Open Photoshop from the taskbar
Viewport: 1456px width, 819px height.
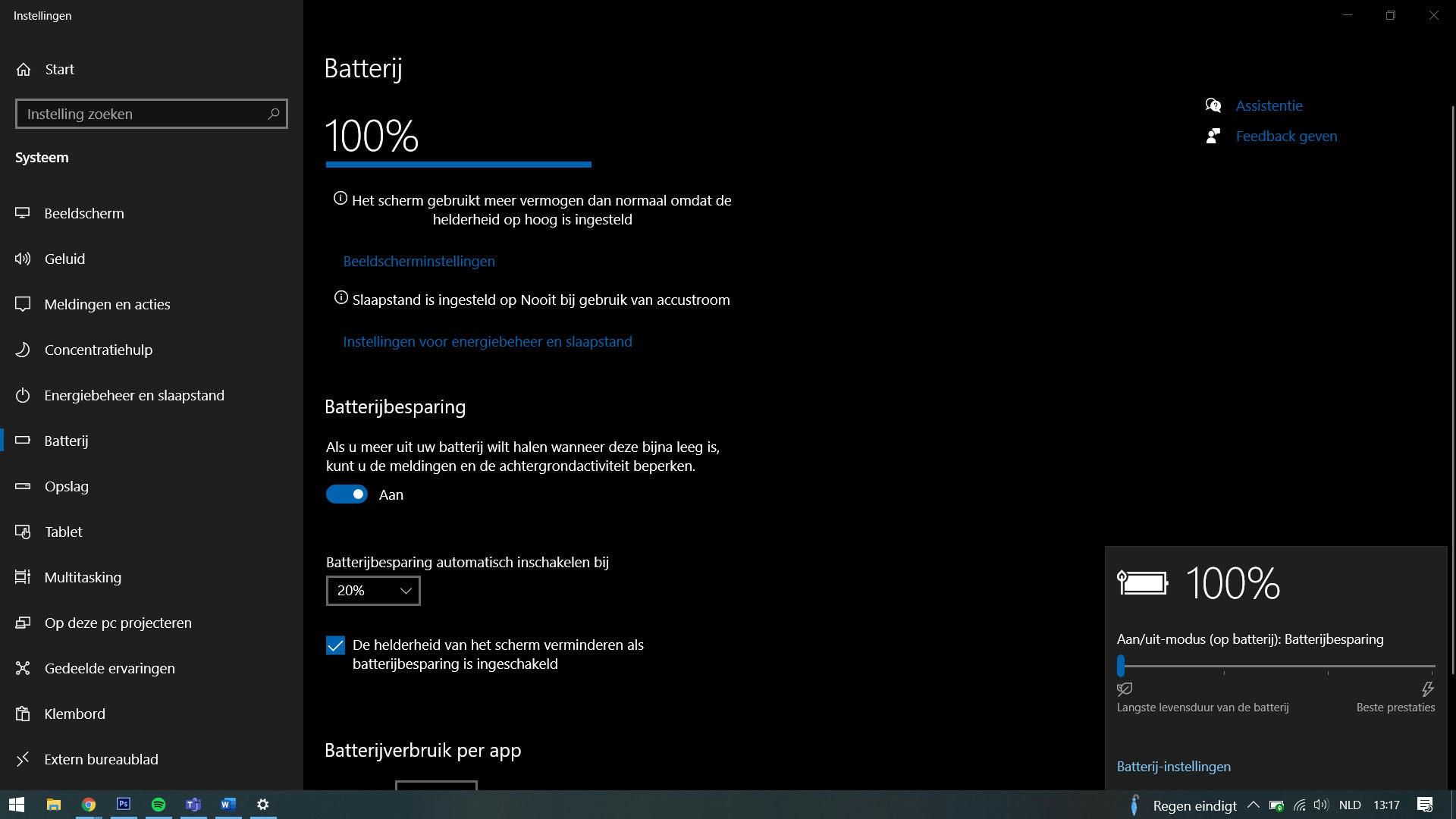coord(124,805)
